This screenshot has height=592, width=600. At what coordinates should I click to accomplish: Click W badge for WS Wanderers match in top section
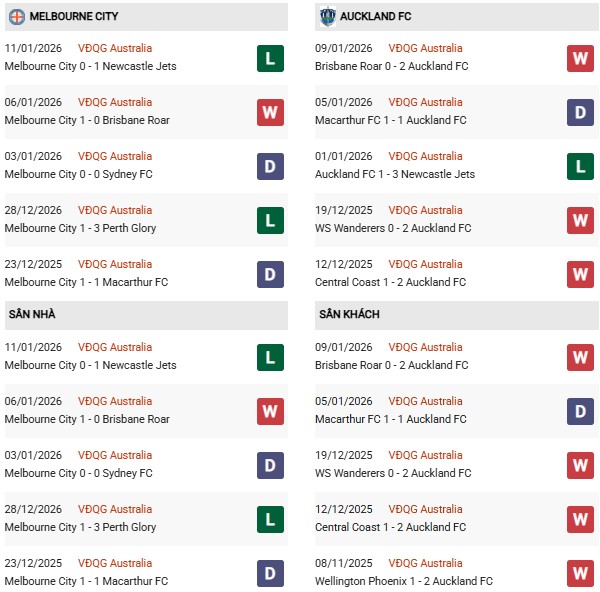pyautogui.click(x=580, y=220)
